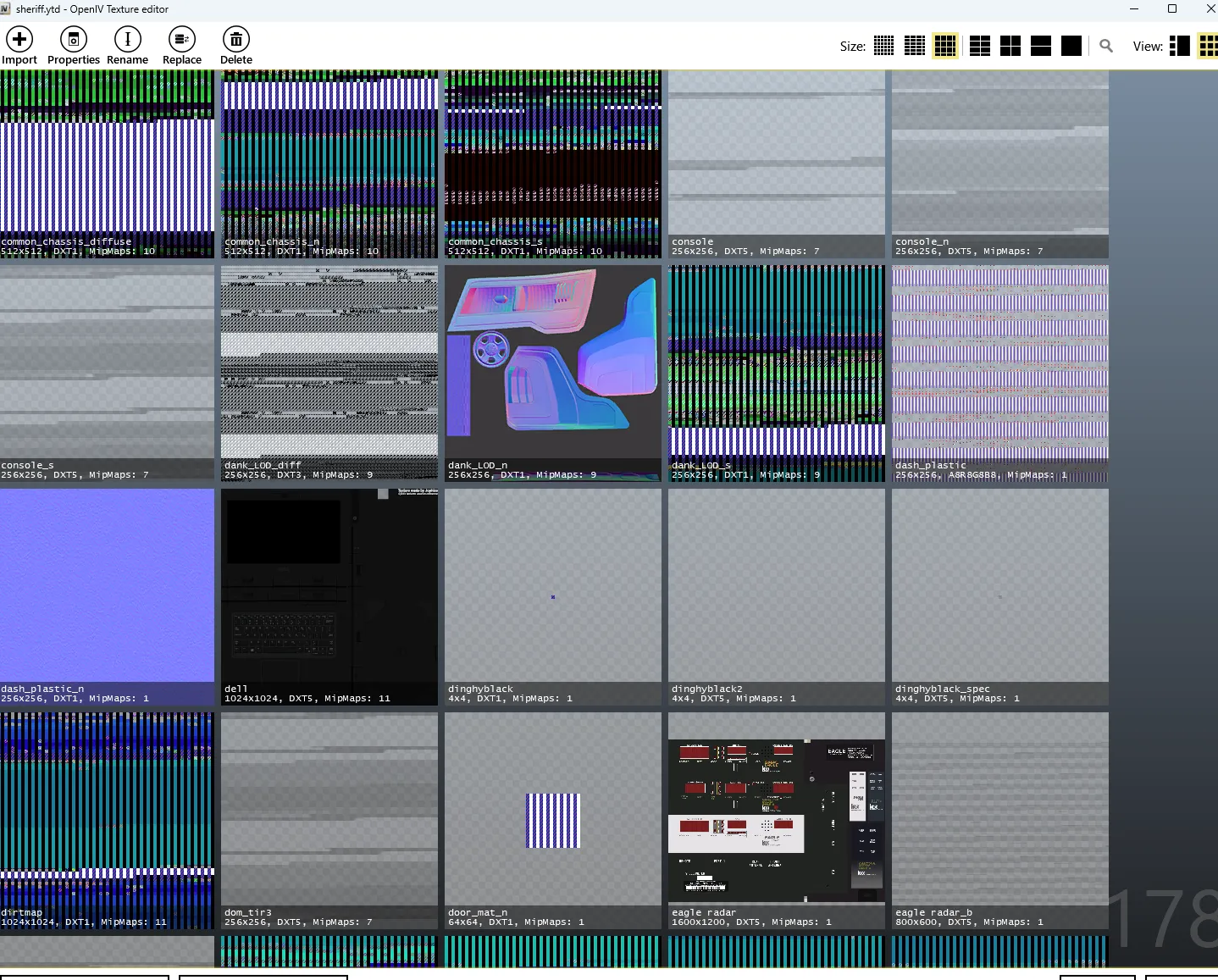Select the smallest thumbnail size grid
1218x980 pixels.
[x=883, y=46]
